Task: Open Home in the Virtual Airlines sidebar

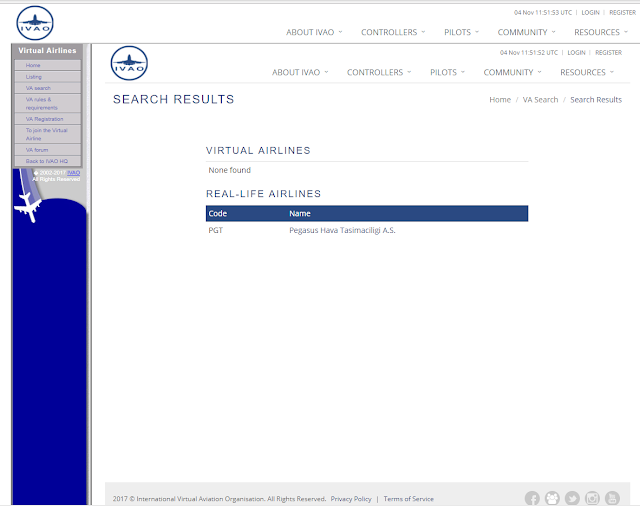Action: tap(47, 65)
